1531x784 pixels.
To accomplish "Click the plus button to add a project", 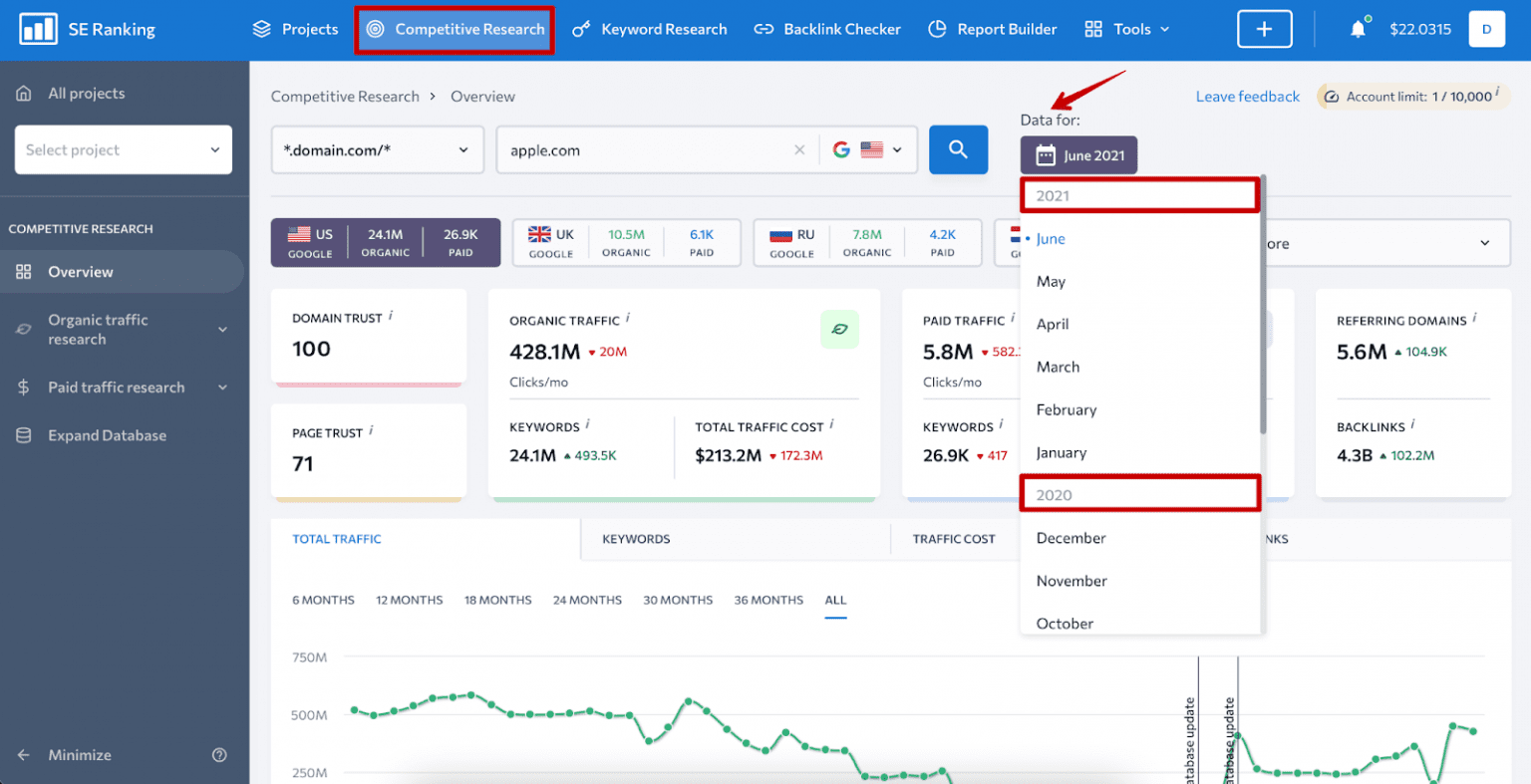I will [x=1264, y=29].
